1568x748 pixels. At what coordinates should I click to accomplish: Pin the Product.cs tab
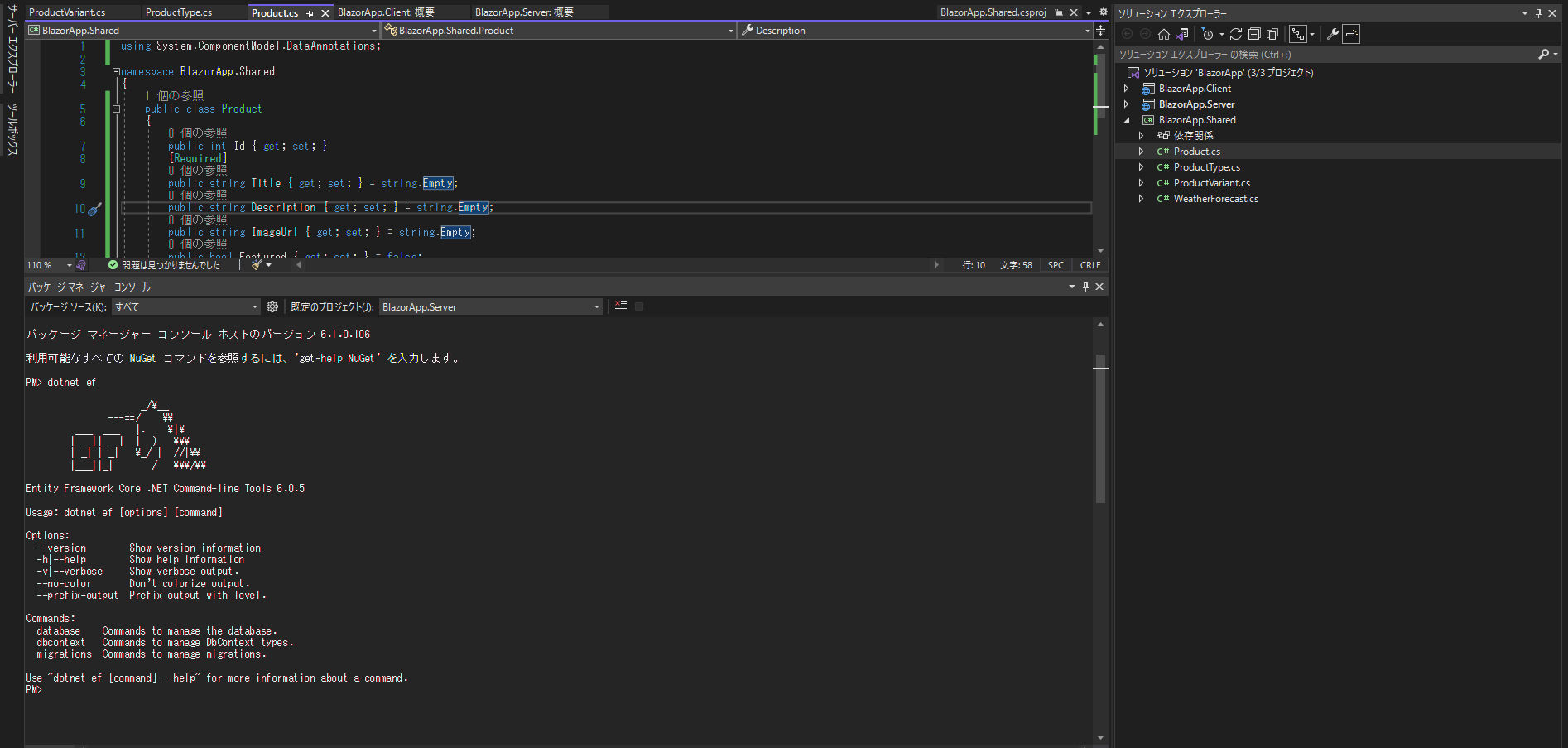(x=310, y=13)
